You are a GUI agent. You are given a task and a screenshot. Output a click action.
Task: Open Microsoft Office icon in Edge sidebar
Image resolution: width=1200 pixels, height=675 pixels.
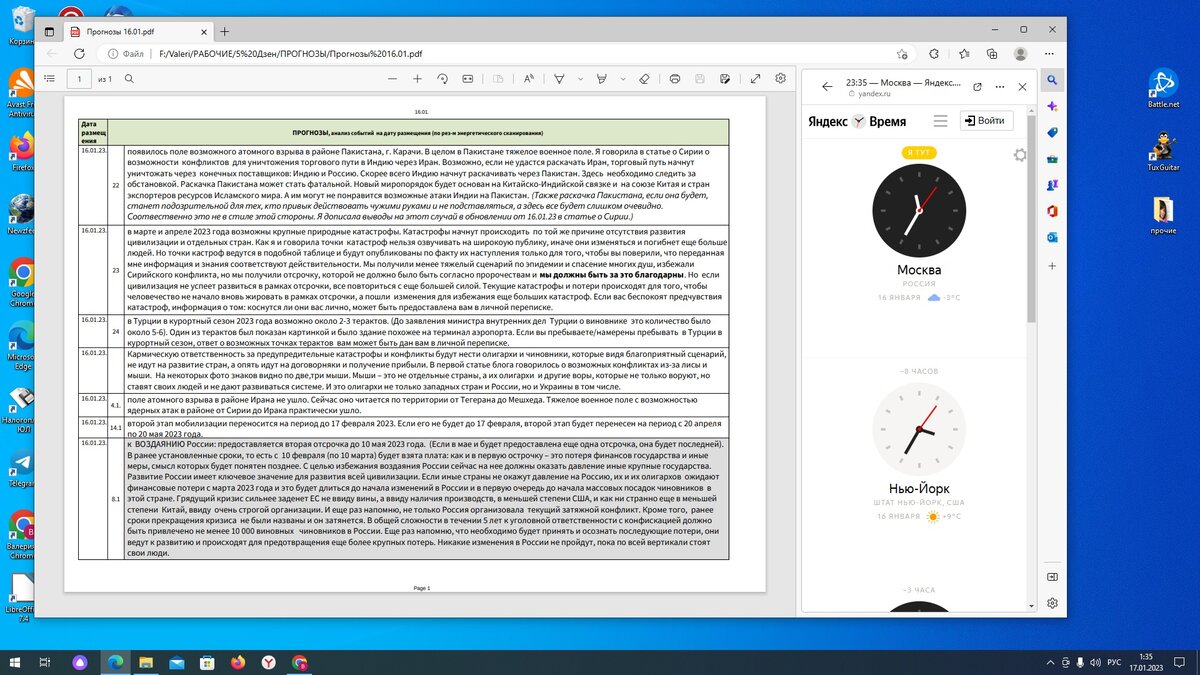click(x=1052, y=211)
